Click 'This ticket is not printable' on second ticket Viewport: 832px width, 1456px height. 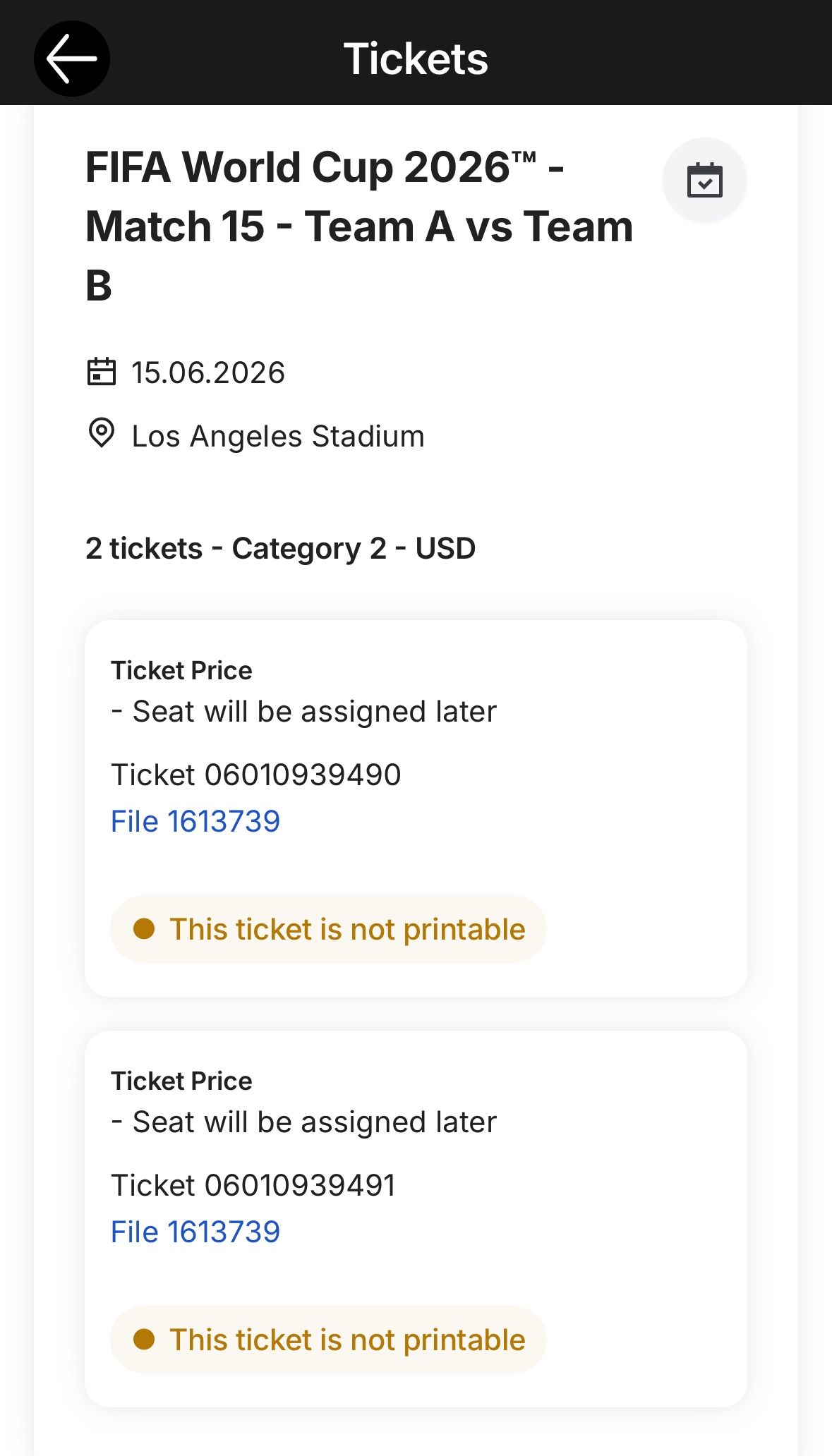click(x=347, y=1340)
